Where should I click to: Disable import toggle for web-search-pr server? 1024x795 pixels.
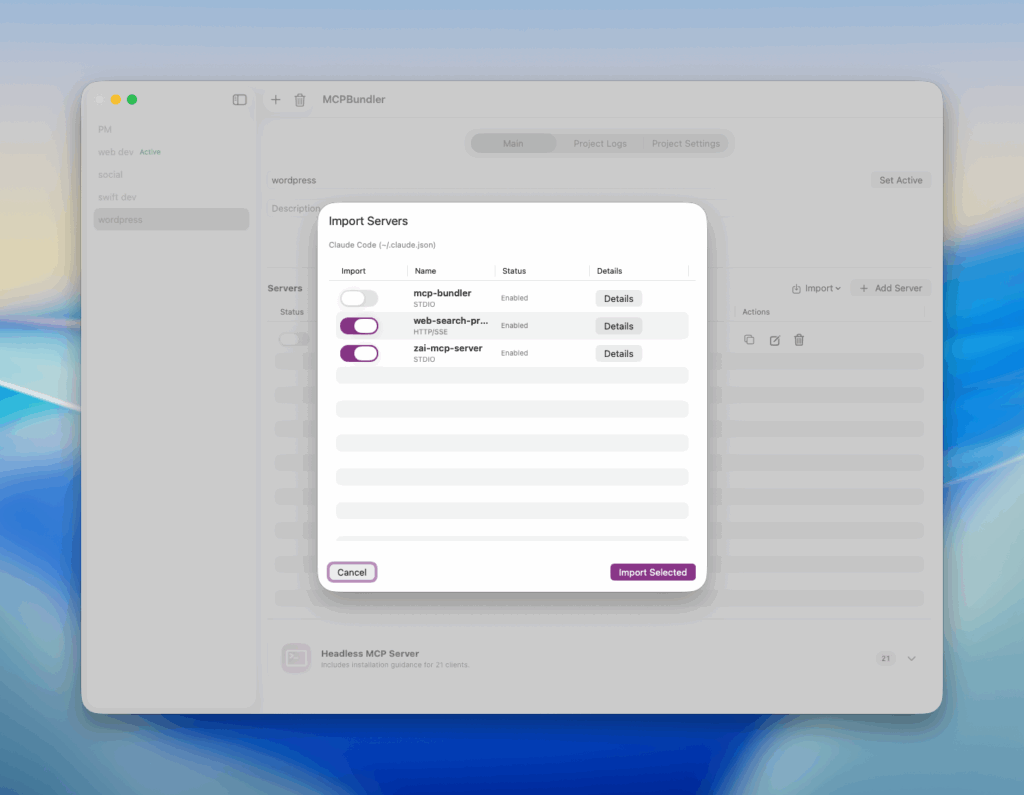(359, 326)
